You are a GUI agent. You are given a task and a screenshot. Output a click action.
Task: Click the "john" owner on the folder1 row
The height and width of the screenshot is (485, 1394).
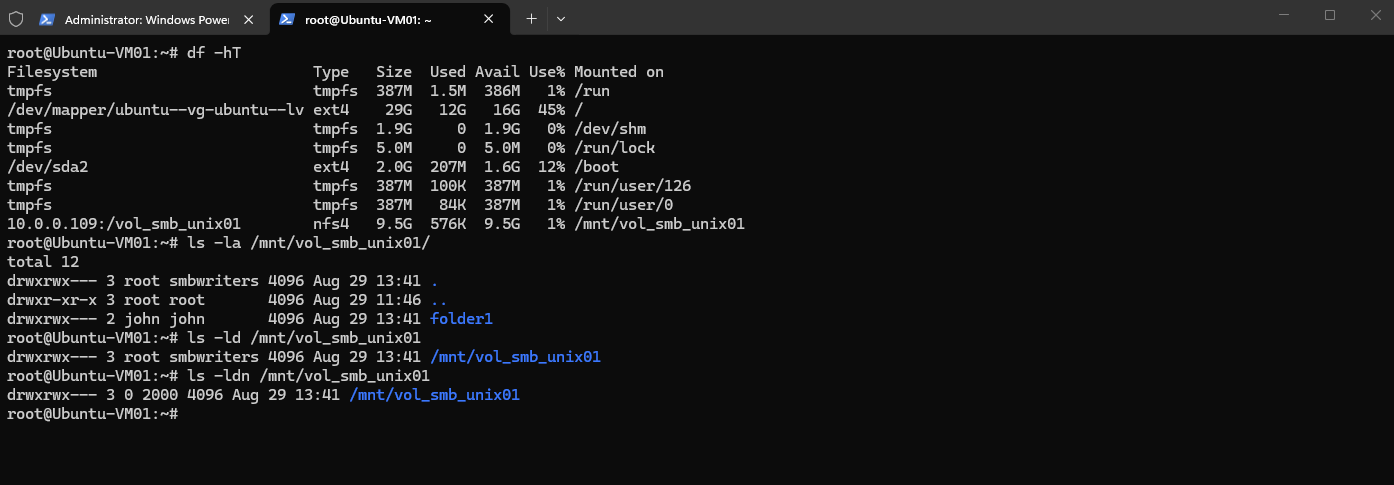(x=142, y=319)
